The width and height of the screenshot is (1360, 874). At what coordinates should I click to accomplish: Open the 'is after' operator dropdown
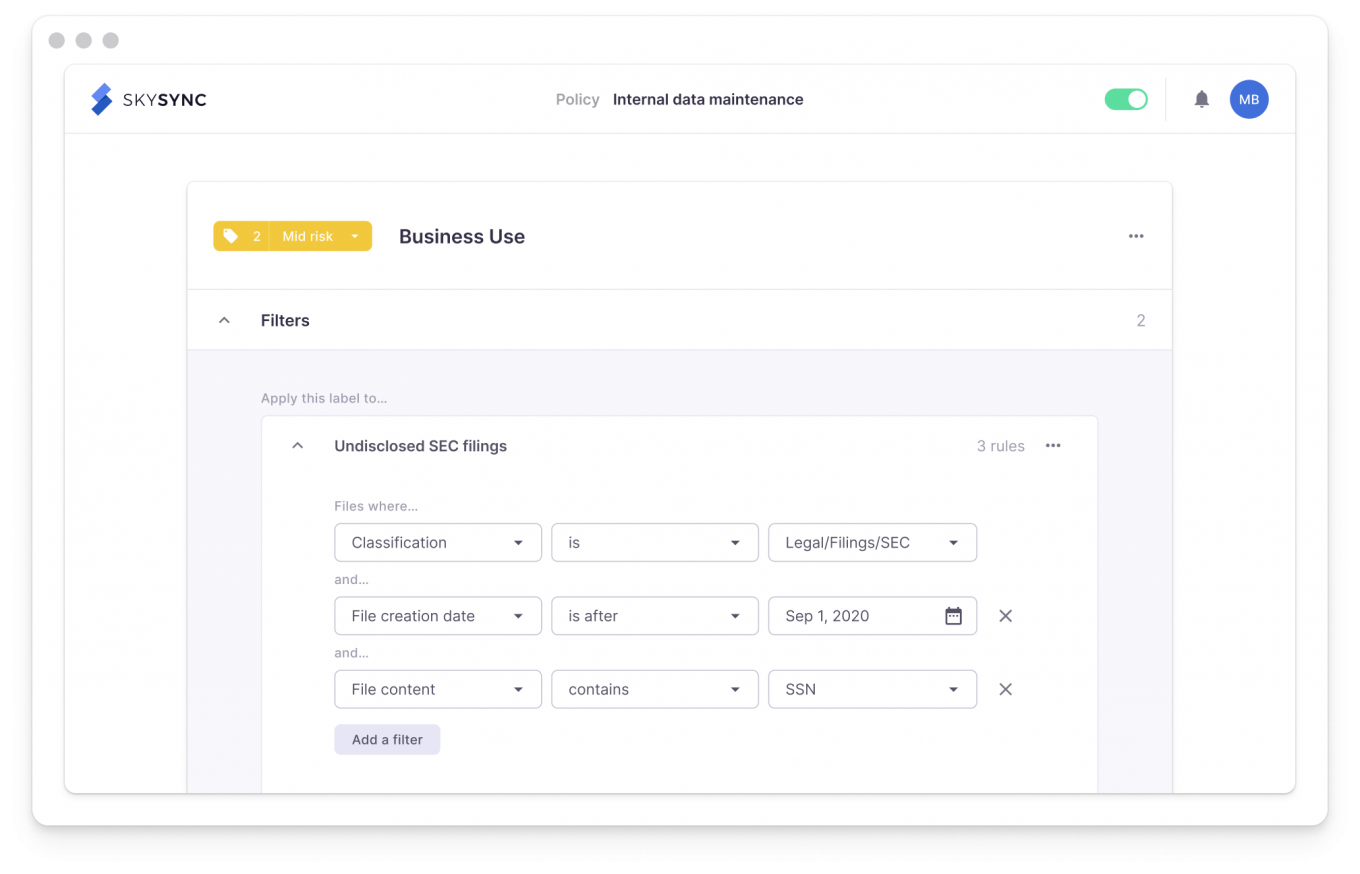pyautogui.click(x=655, y=616)
